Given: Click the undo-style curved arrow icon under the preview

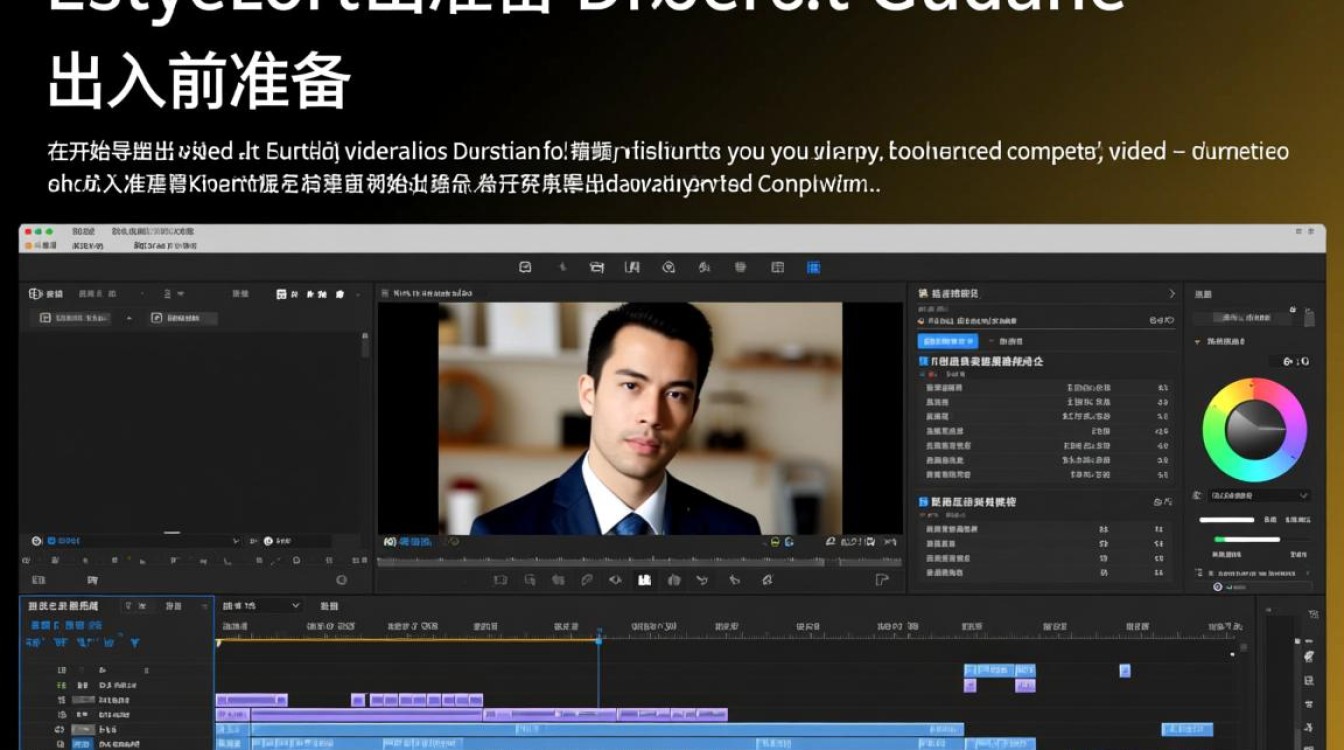Looking at the screenshot, I should (703, 580).
